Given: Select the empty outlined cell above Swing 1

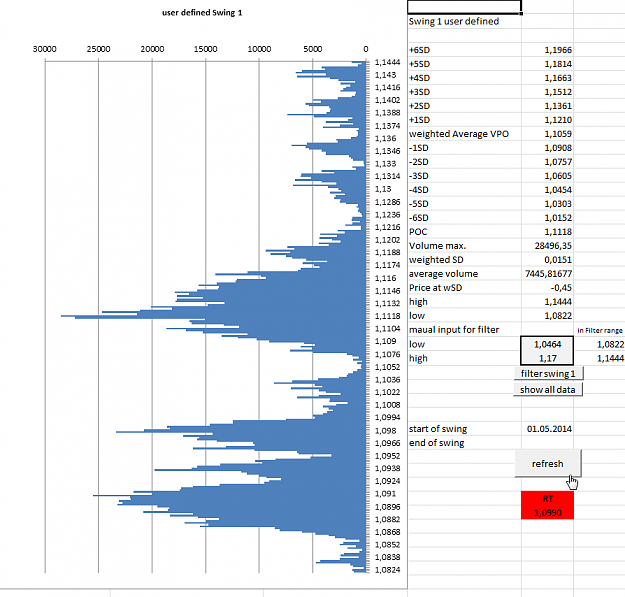Looking at the screenshot, I should point(464,7).
